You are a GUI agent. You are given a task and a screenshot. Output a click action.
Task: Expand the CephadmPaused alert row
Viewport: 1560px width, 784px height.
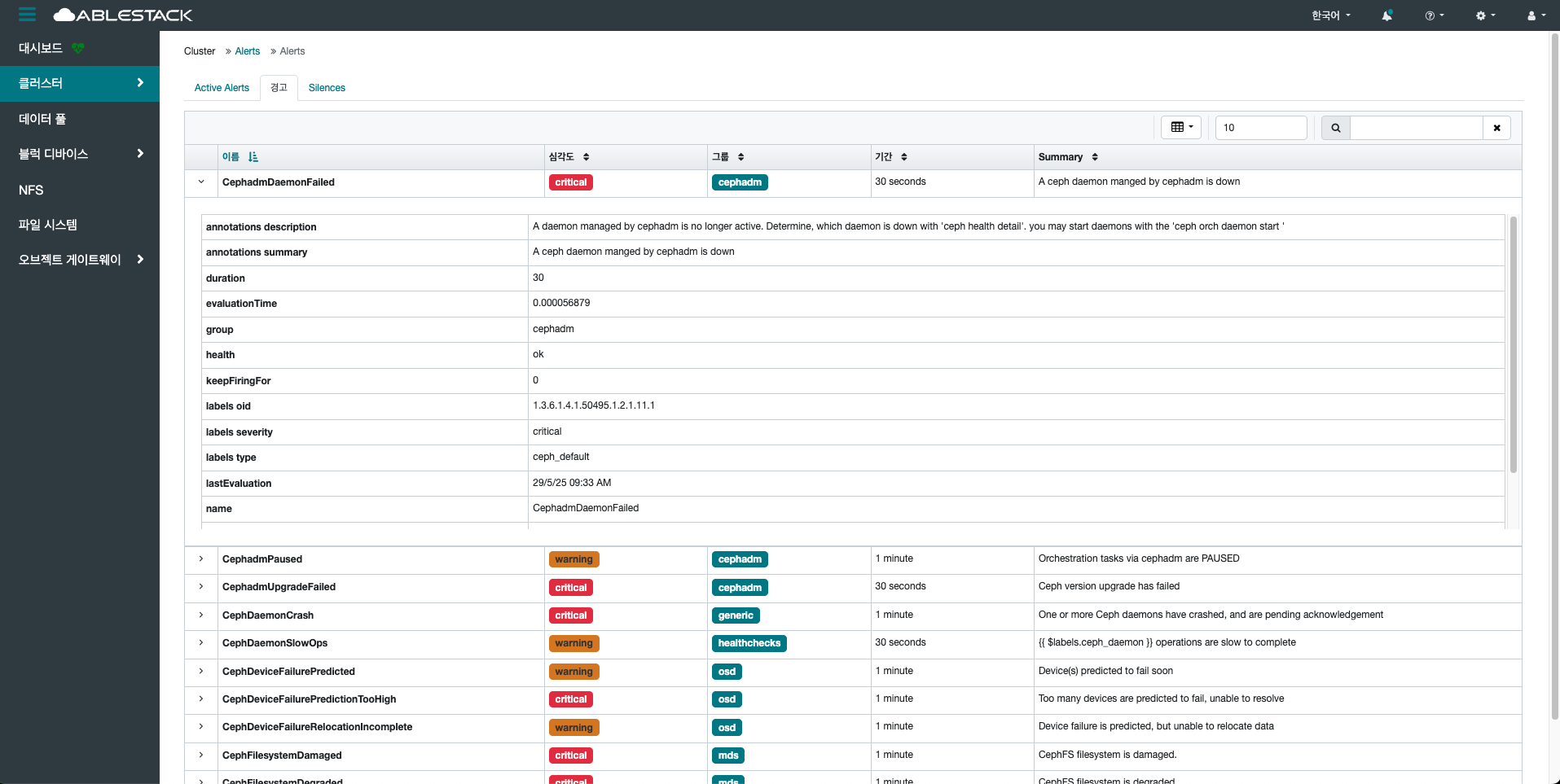coord(201,559)
